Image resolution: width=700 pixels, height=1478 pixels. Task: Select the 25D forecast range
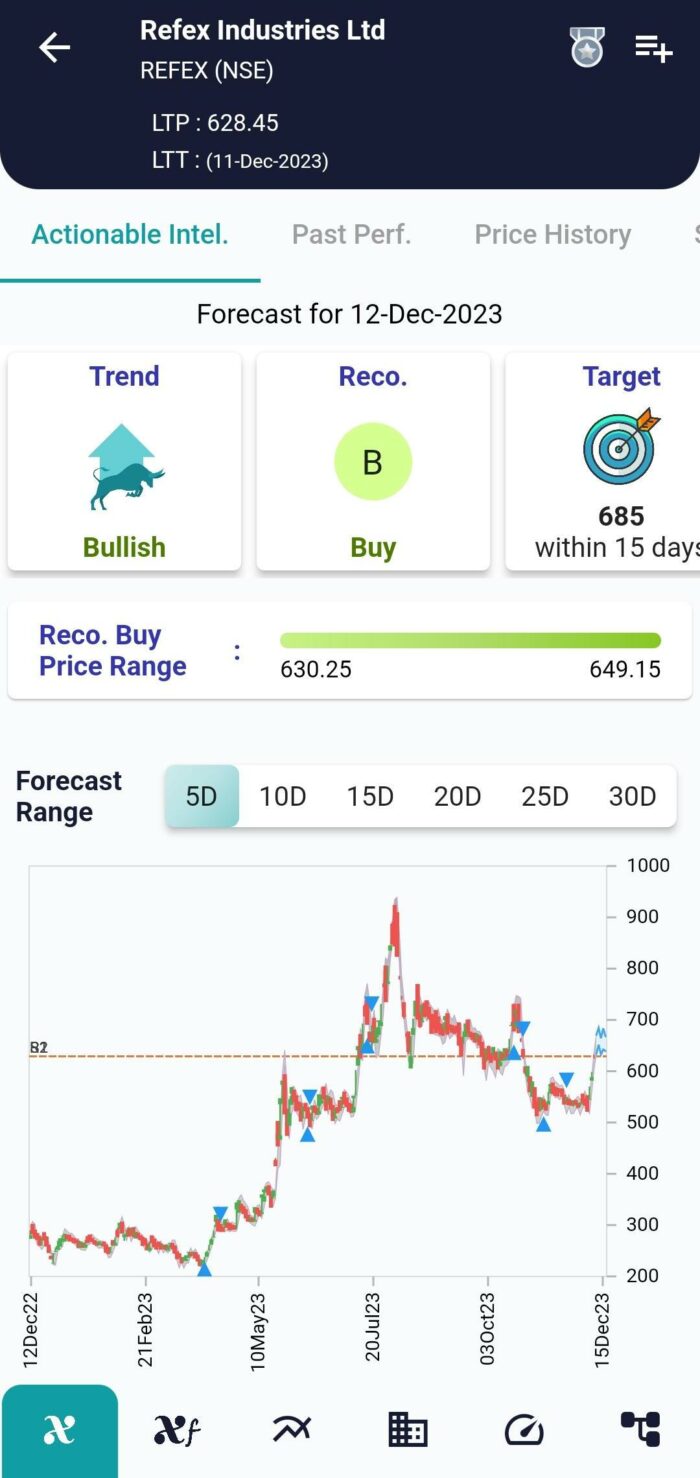[544, 796]
